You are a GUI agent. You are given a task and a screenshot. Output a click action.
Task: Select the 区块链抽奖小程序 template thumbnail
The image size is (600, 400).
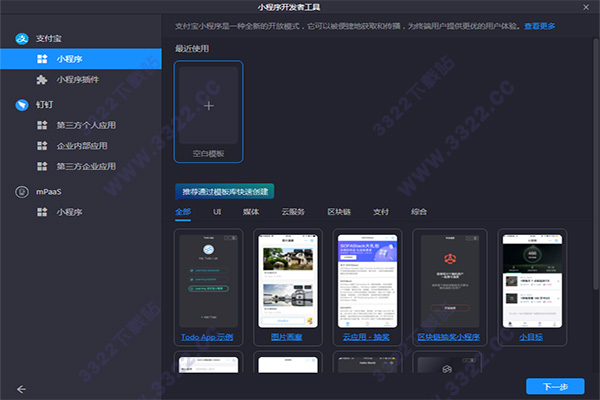click(450, 281)
